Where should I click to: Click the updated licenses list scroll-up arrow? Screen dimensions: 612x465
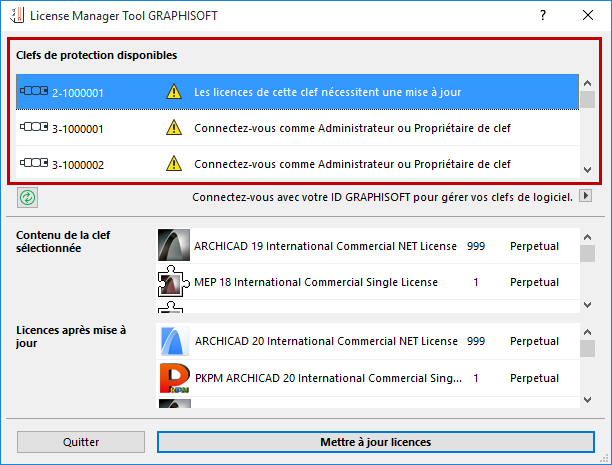click(587, 332)
